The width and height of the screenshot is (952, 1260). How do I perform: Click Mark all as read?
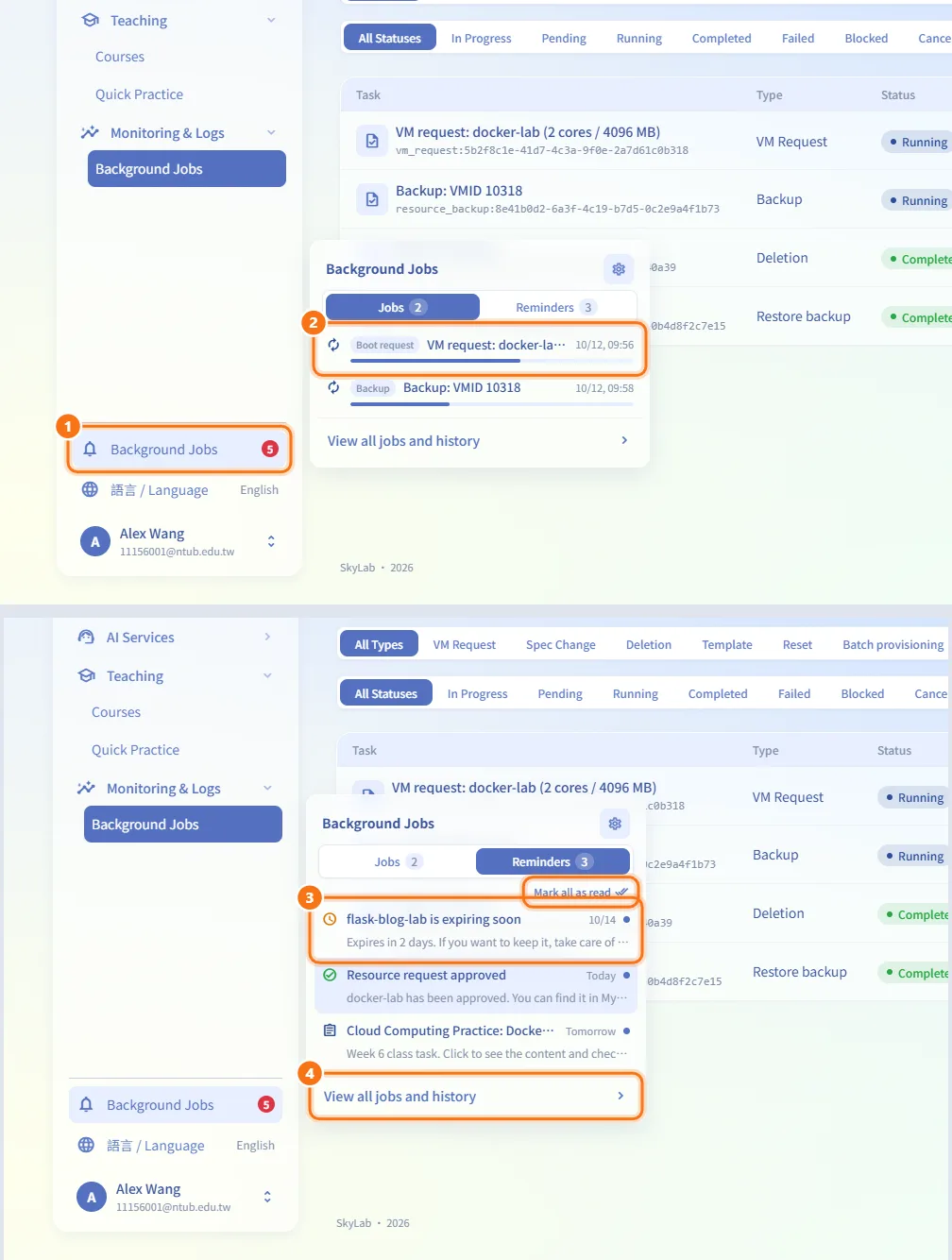click(580, 892)
